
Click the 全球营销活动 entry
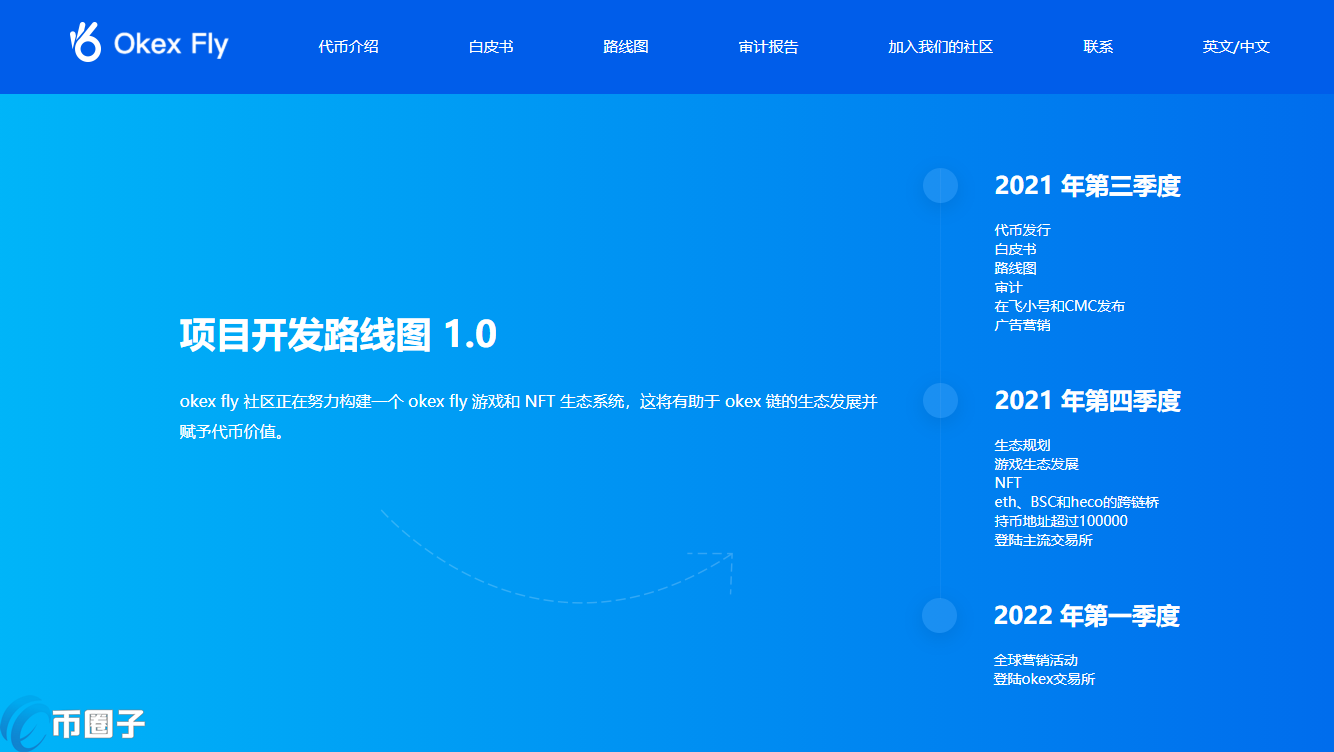(x=1035, y=660)
